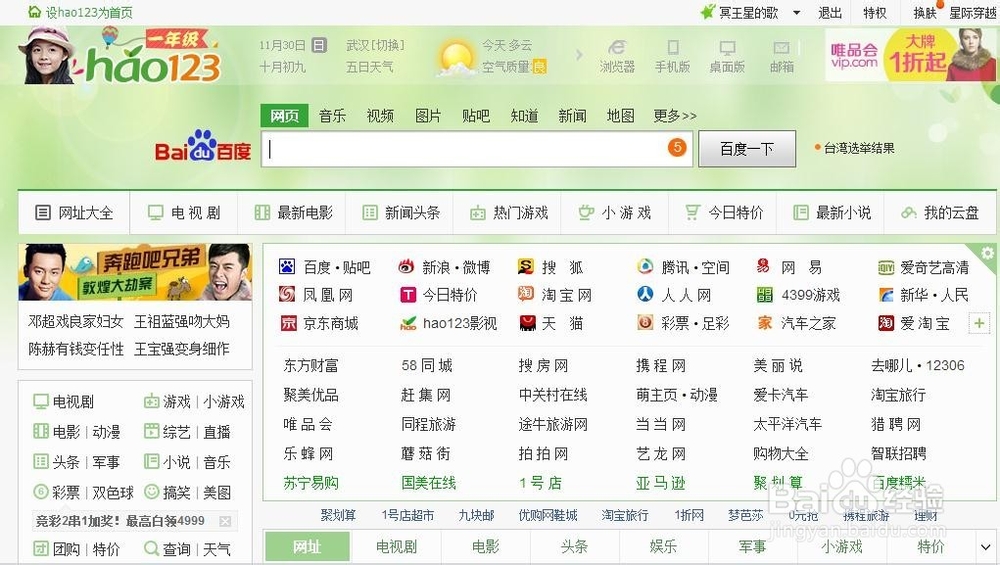
Task: Select the 地图 search tab
Action: click(x=621, y=115)
